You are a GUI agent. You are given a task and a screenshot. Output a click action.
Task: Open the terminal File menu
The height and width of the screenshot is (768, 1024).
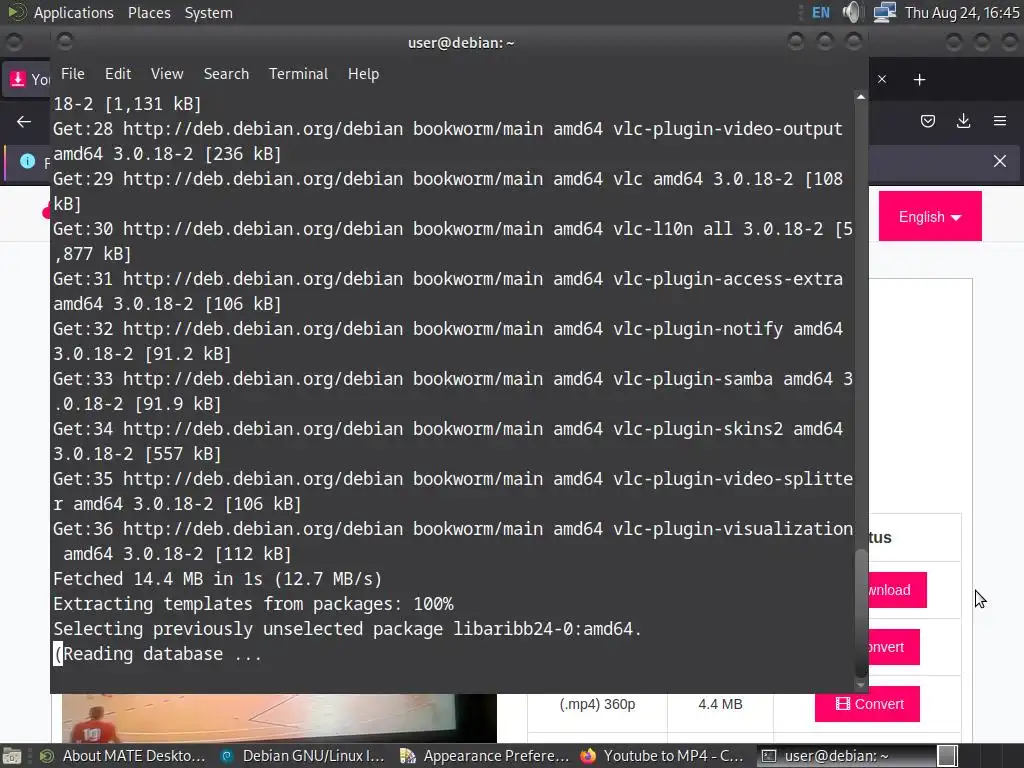click(72, 74)
